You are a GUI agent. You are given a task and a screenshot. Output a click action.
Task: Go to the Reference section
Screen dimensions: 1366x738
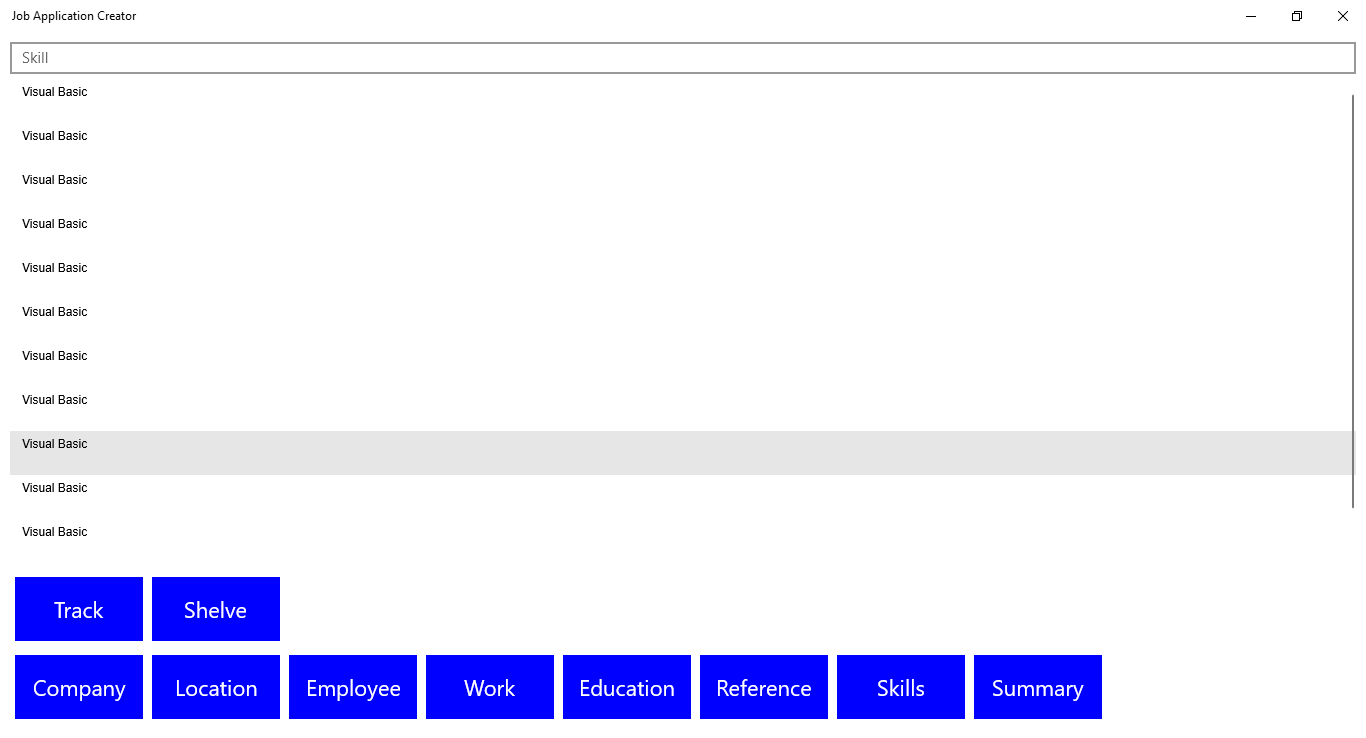point(764,687)
